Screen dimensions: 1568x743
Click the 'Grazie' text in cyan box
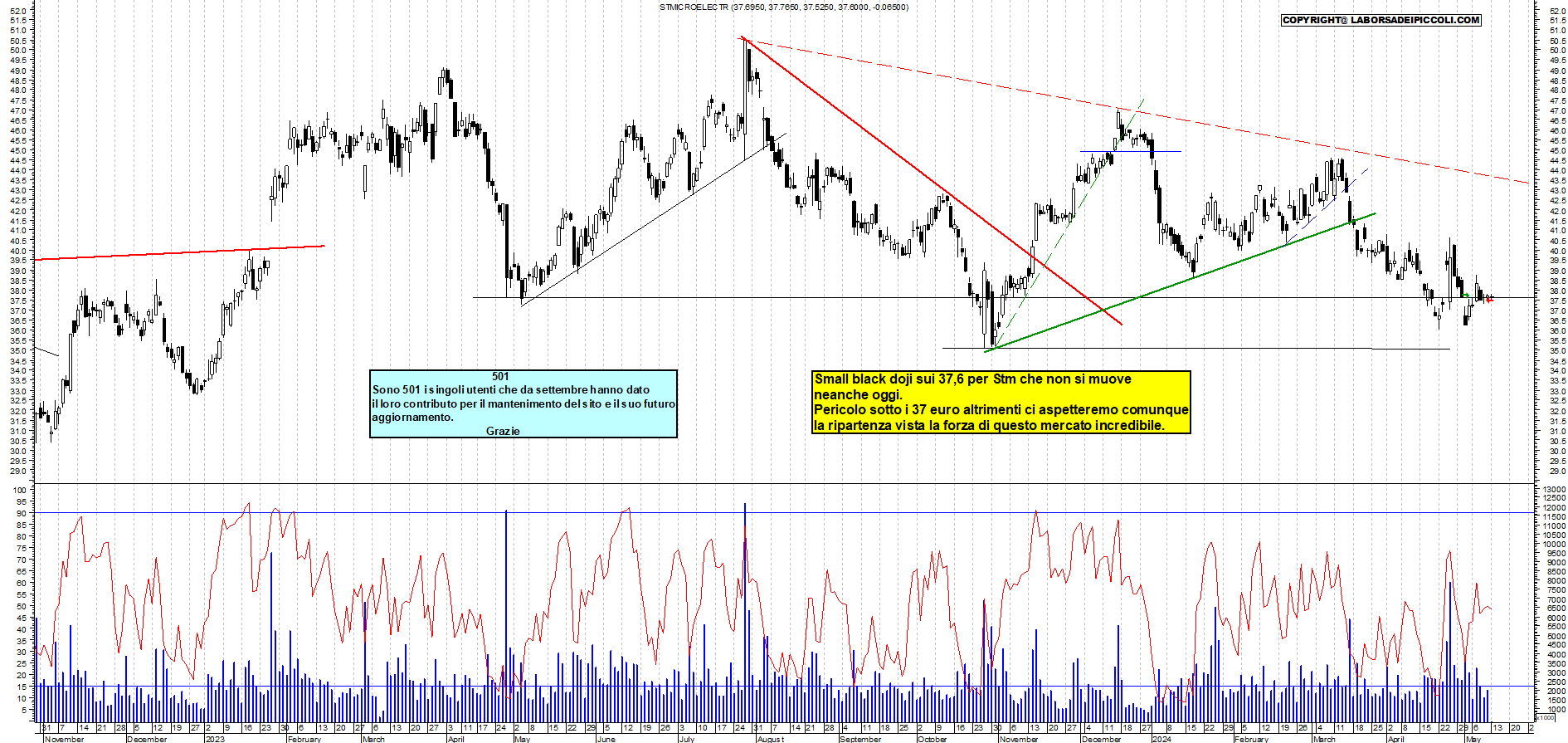tap(503, 431)
